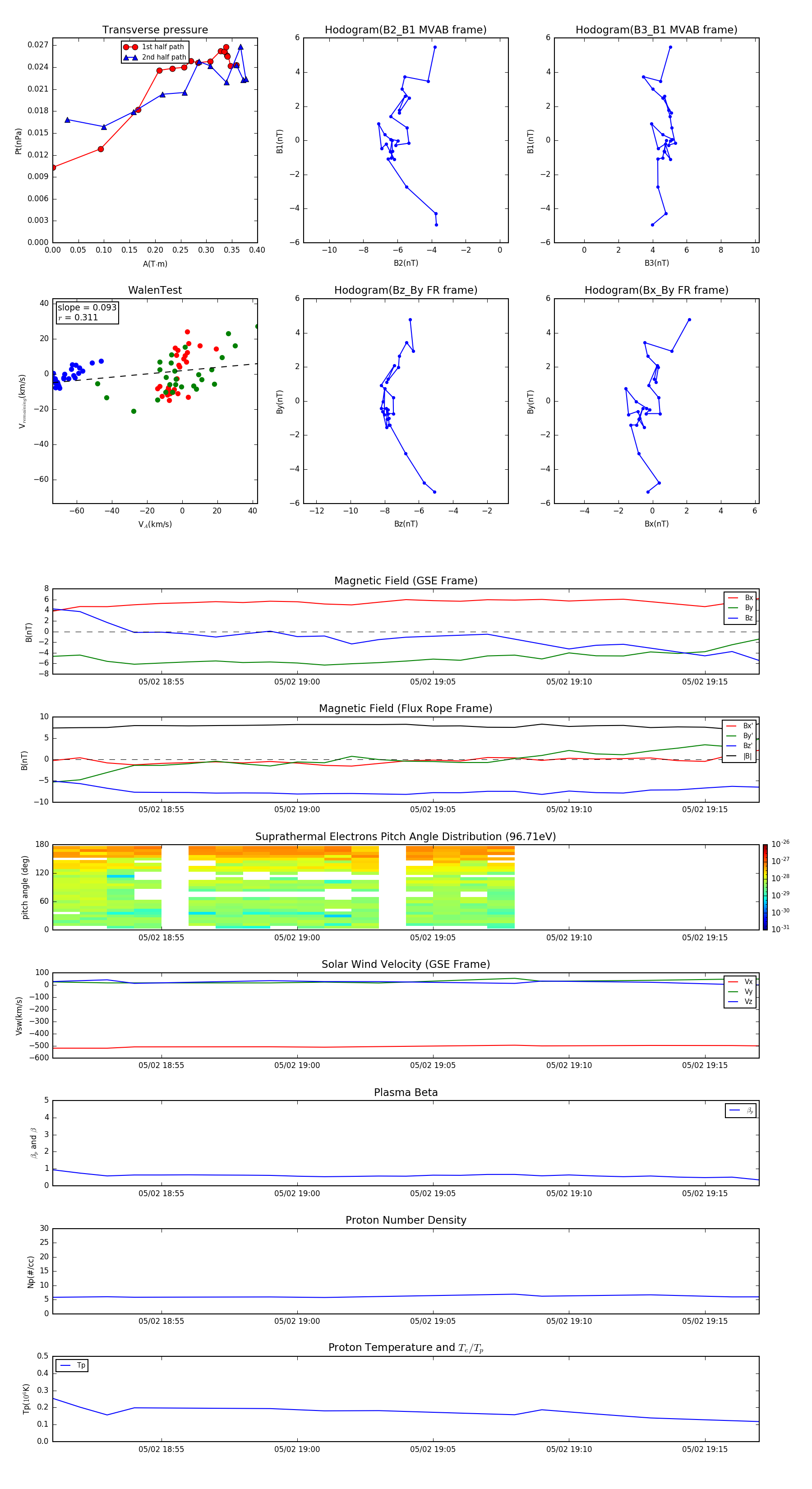Pick the Vx entry in velocity legend
This screenshot has width=812, height=1489.
coord(740,981)
